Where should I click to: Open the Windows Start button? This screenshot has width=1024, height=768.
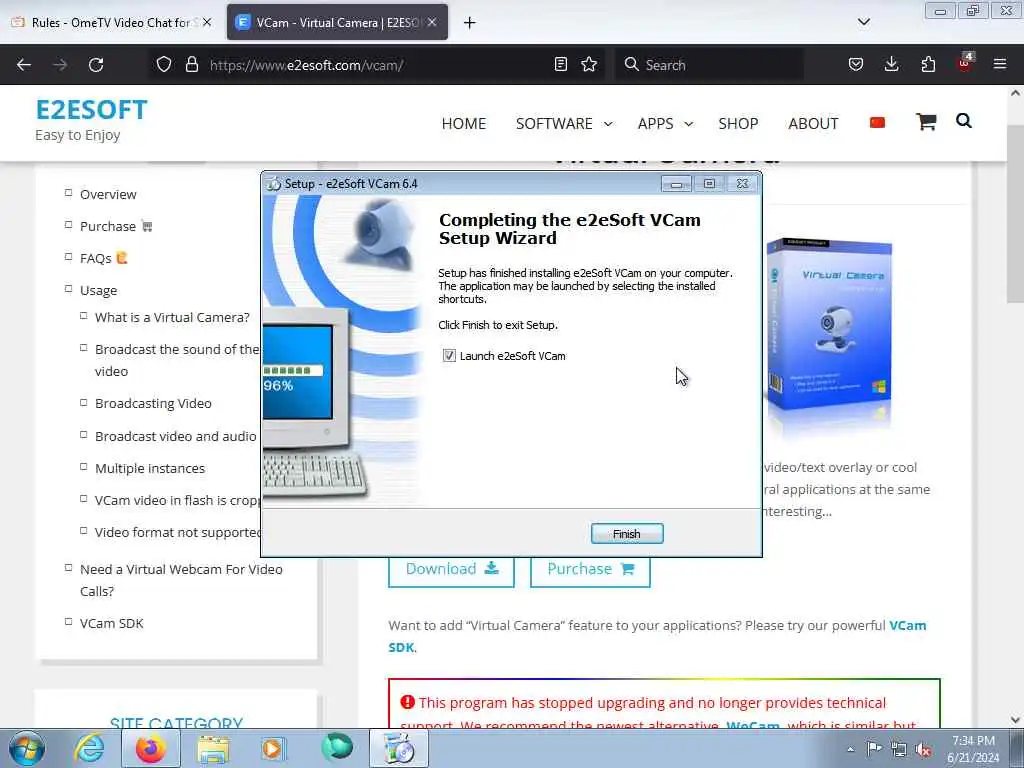[x=27, y=748]
